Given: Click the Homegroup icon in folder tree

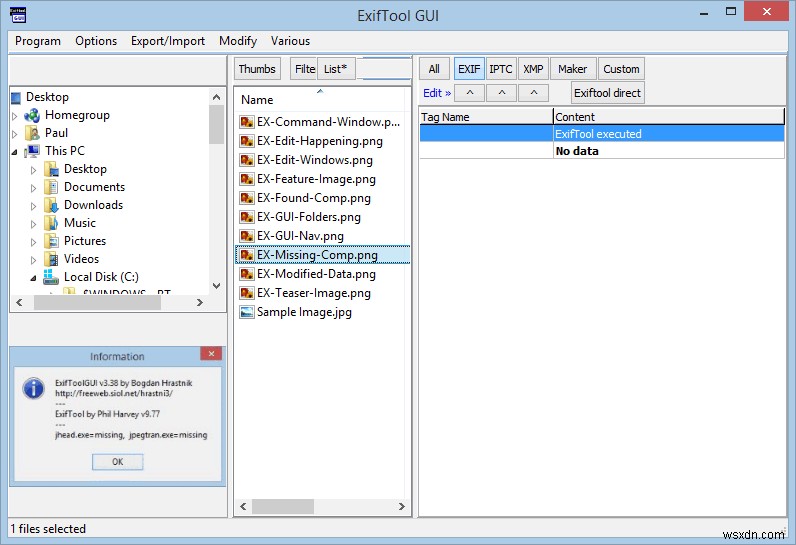Looking at the screenshot, I should coord(32,116).
